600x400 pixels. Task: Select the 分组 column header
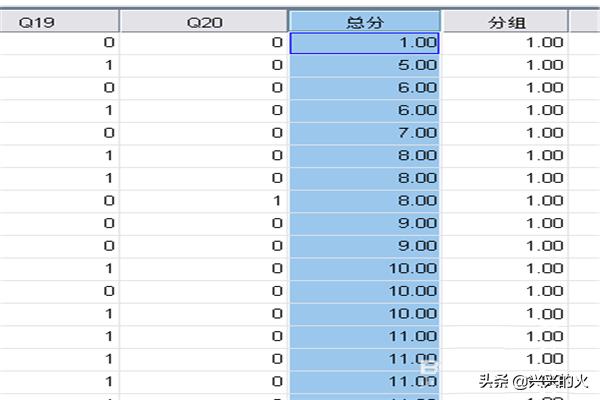(505, 21)
